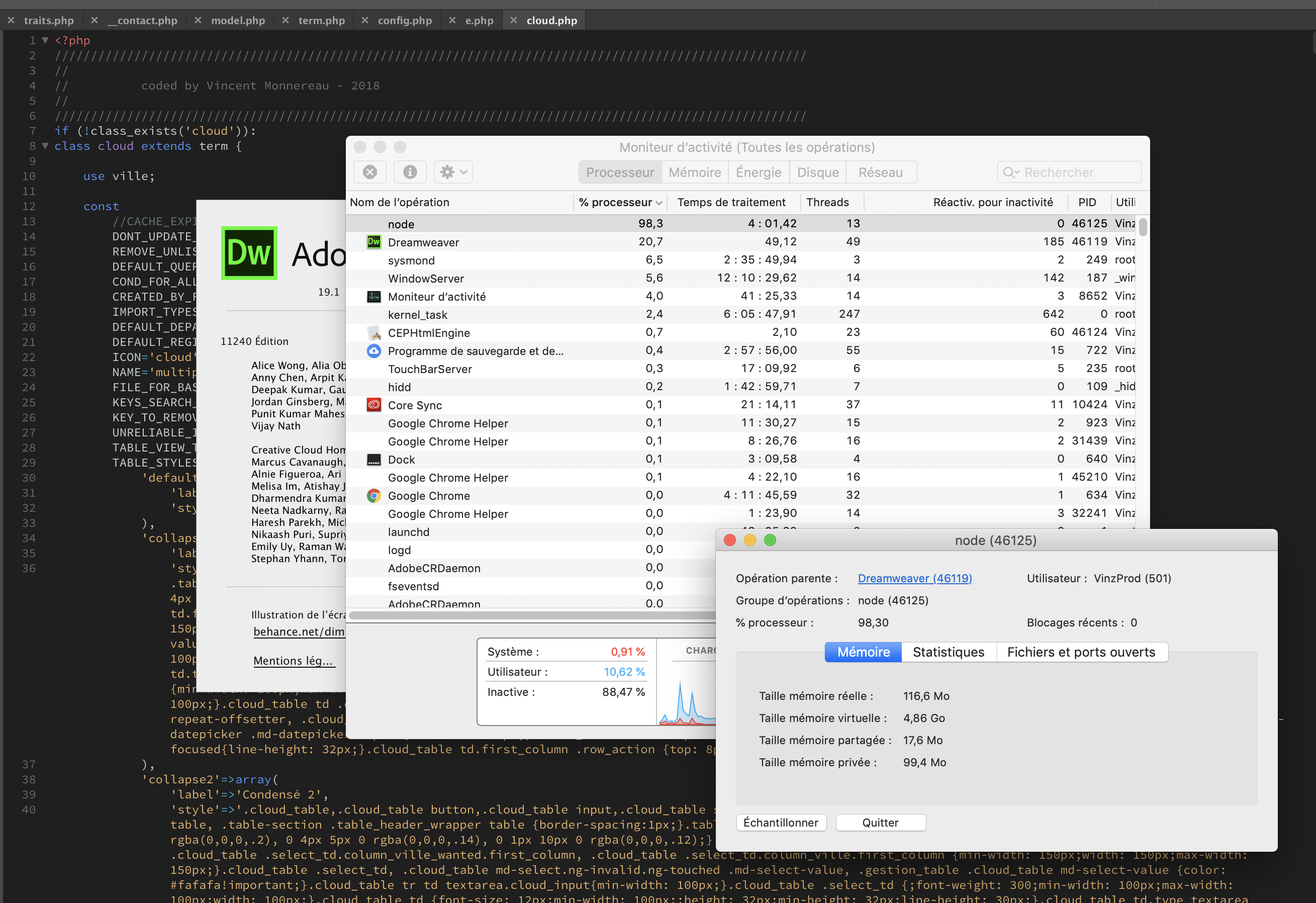Switch to Mémoire tab in Activity Monitor toolbar
This screenshot has height=903, width=1316.
pyautogui.click(x=695, y=172)
